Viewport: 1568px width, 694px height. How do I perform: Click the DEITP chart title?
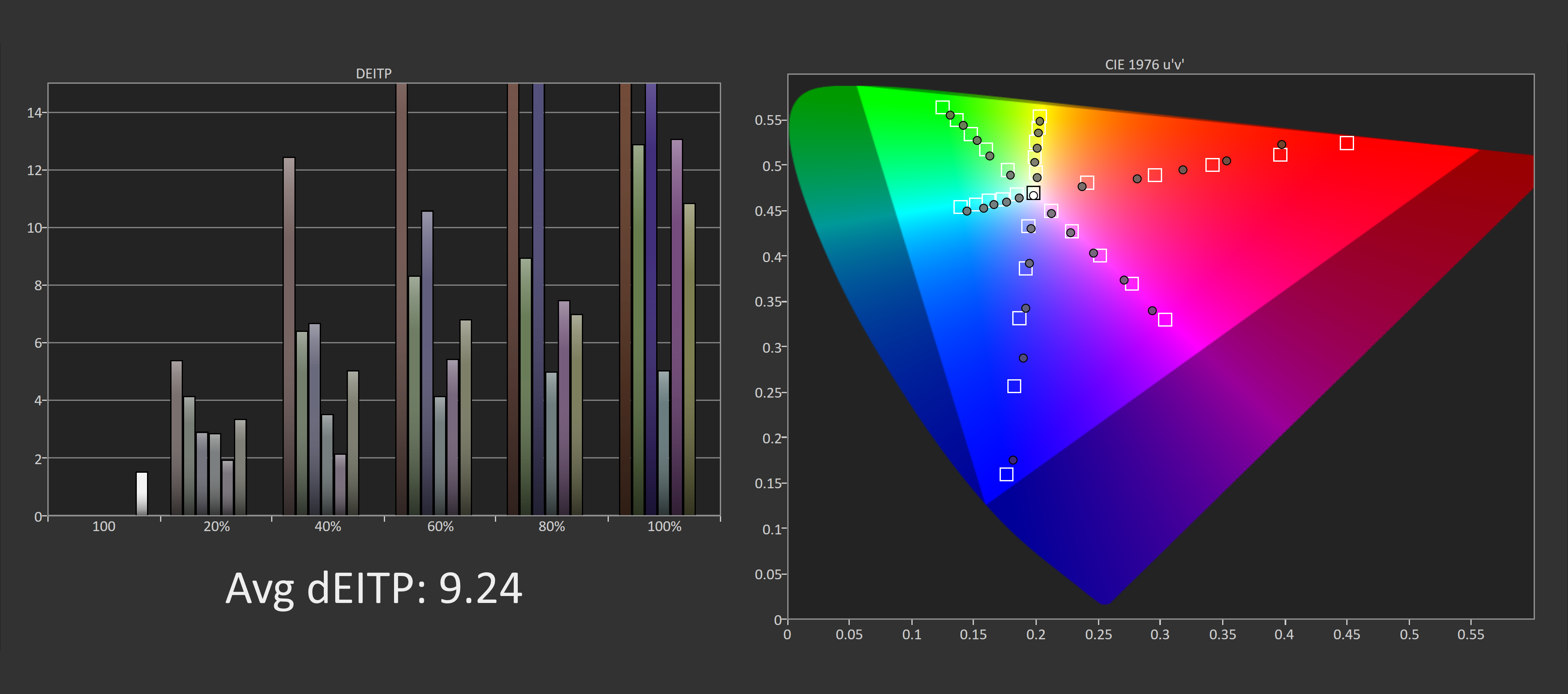[x=373, y=73]
